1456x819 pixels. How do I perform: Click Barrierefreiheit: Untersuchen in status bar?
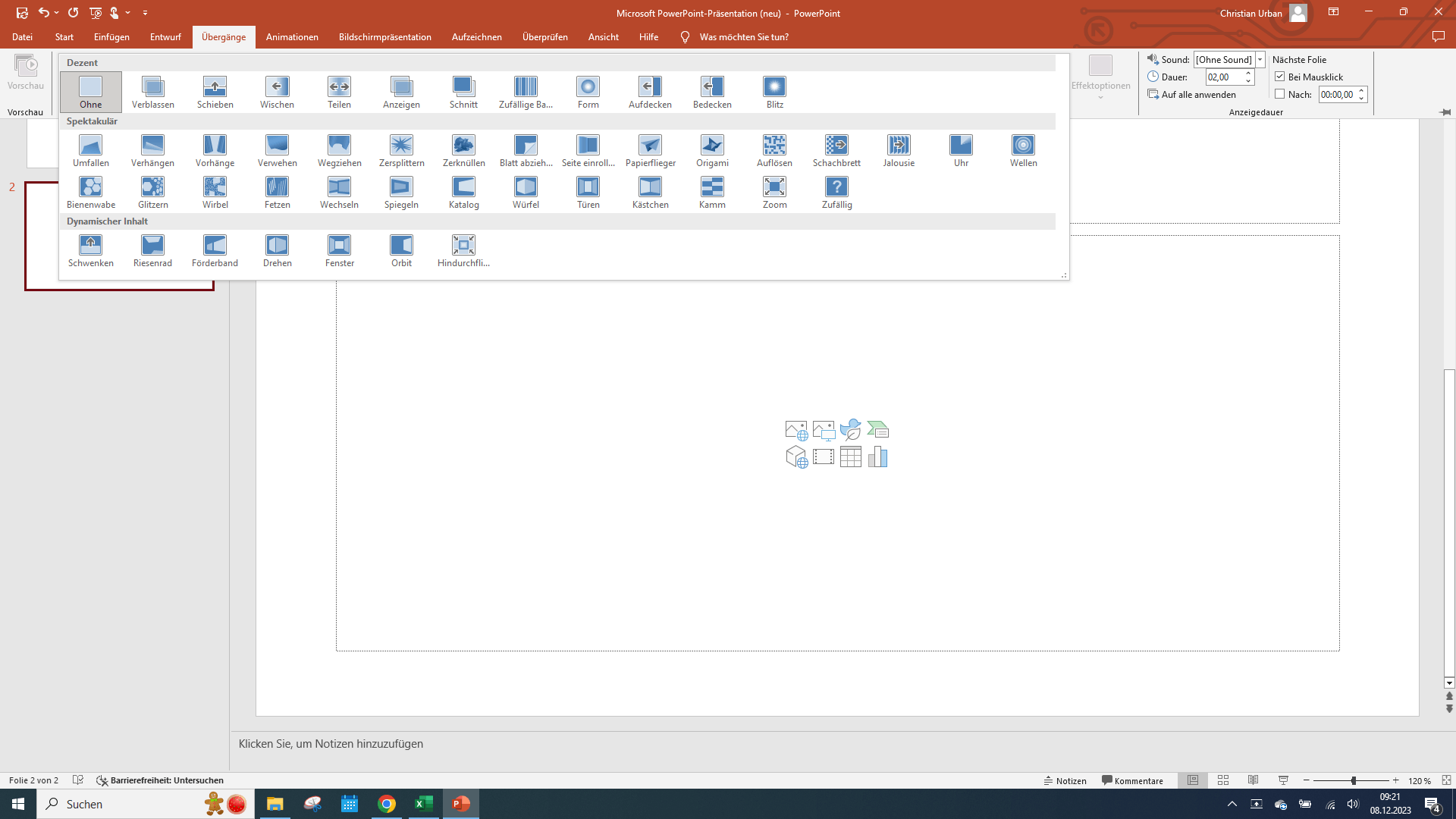[160, 780]
